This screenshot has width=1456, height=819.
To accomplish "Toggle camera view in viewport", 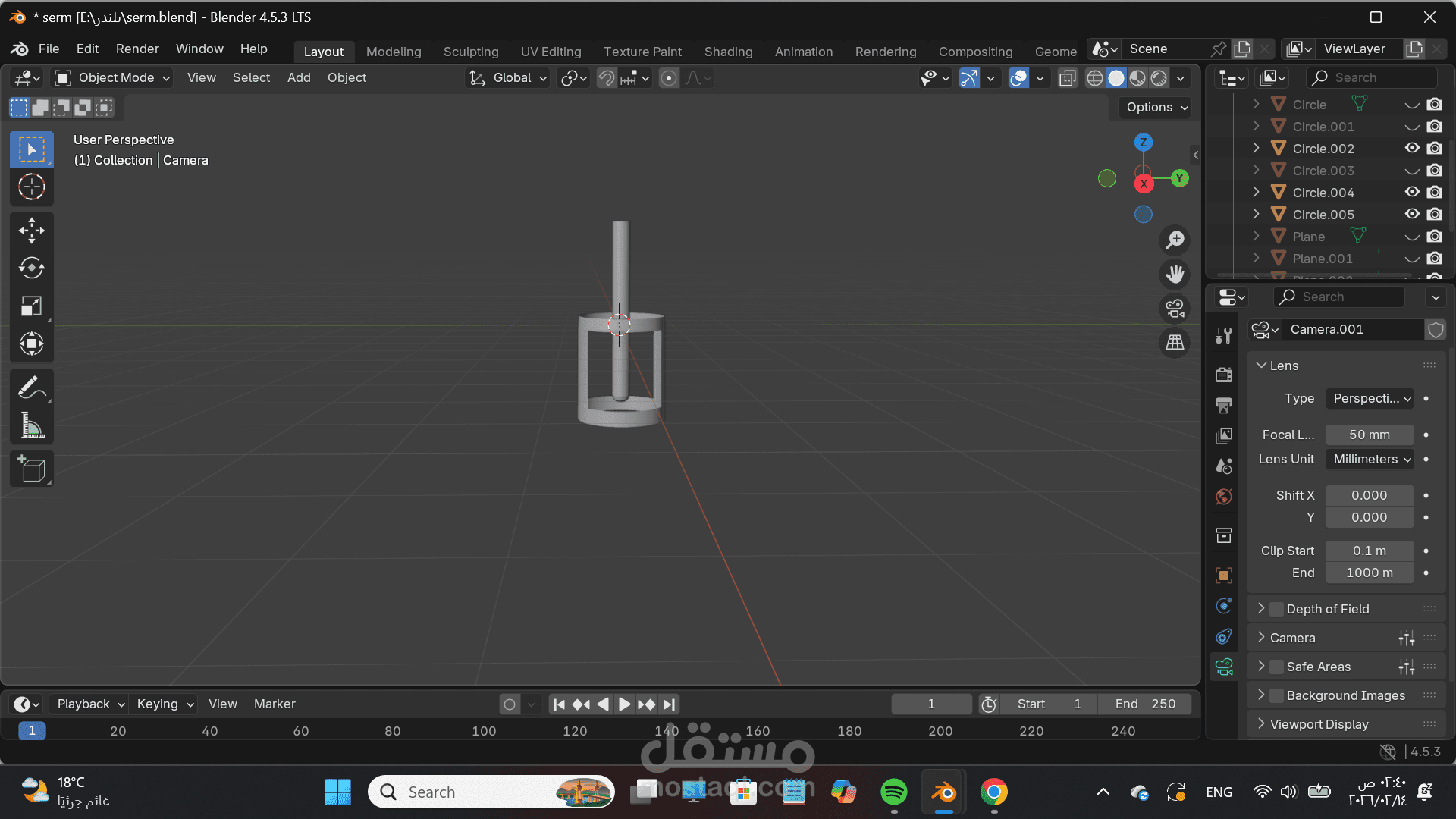I will 1175,309.
